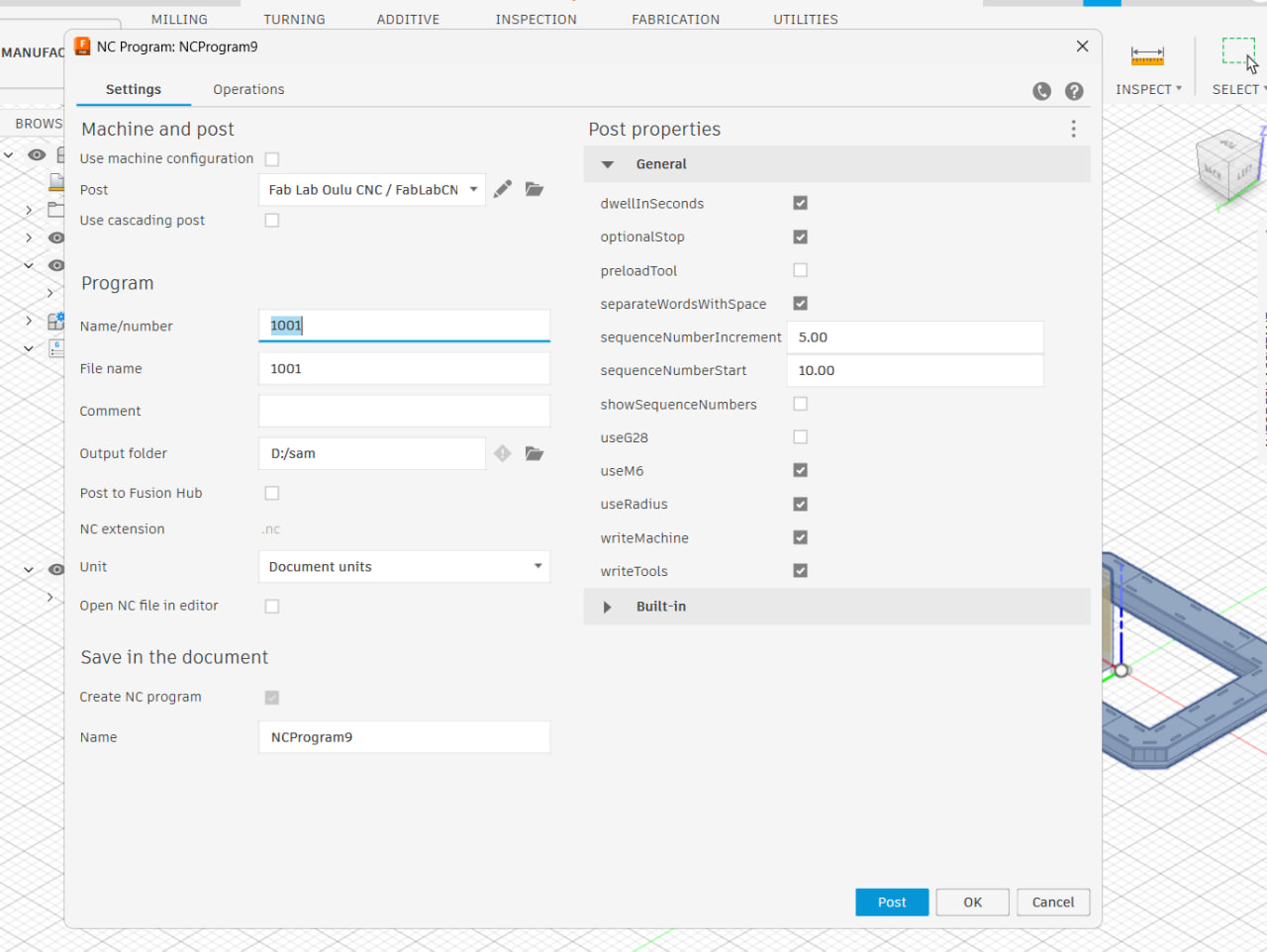Click the Post button

point(892,903)
